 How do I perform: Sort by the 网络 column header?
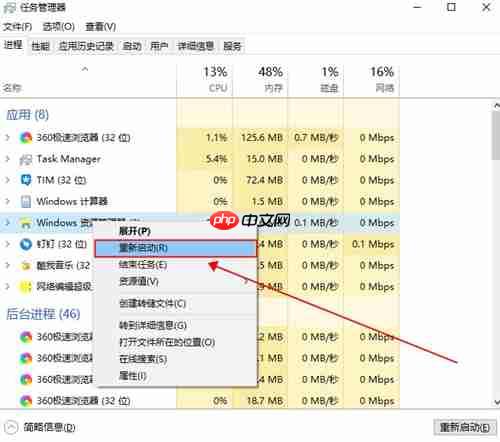coord(372,80)
